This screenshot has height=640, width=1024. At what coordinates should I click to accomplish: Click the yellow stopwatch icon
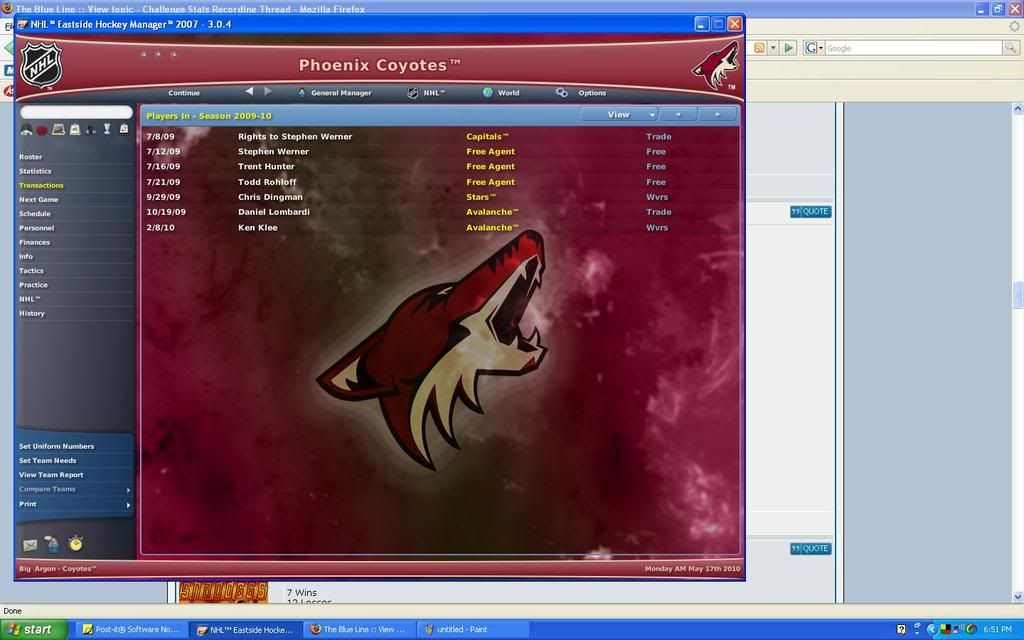click(76, 543)
